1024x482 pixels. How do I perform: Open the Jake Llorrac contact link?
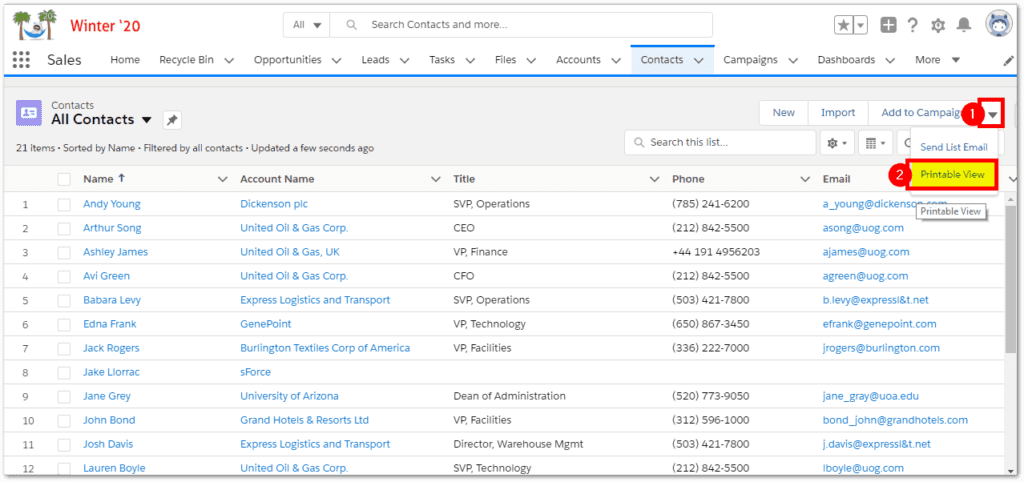click(x=111, y=372)
